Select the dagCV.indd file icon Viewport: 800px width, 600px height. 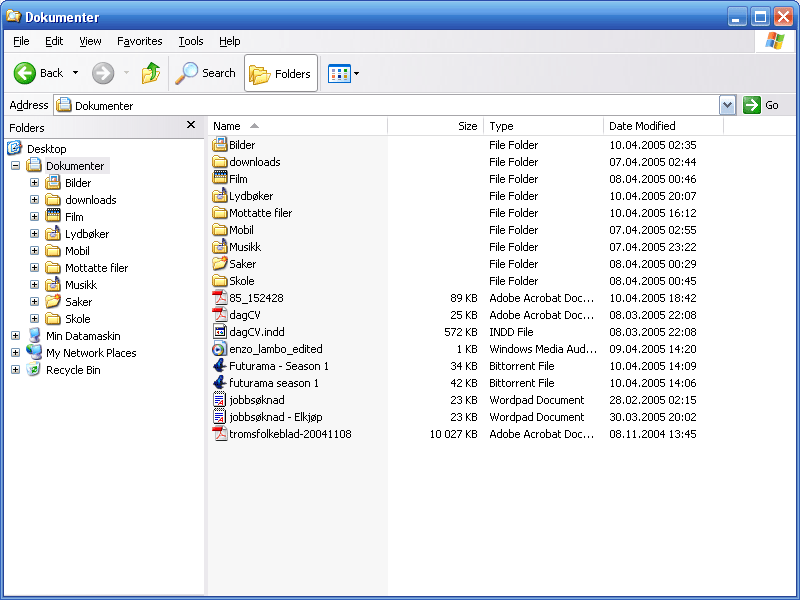click(221, 332)
